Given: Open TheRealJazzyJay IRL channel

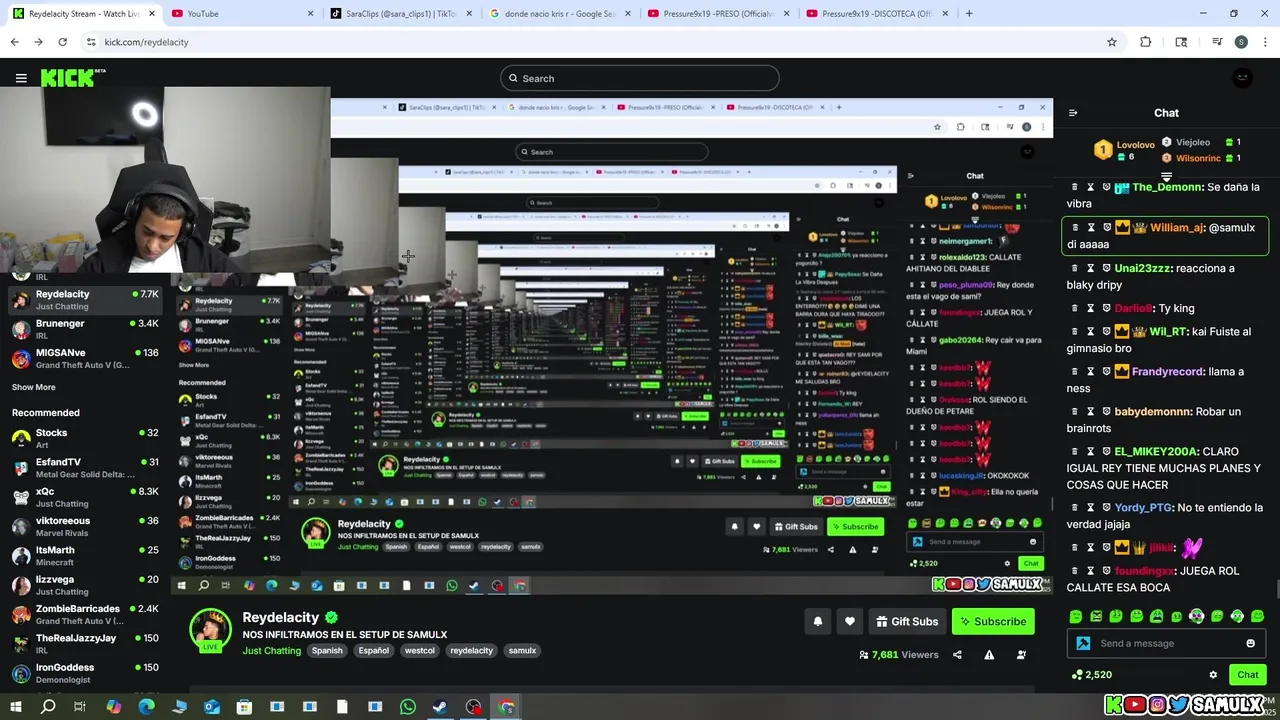Looking at the screenshot, I should [85, 643].
